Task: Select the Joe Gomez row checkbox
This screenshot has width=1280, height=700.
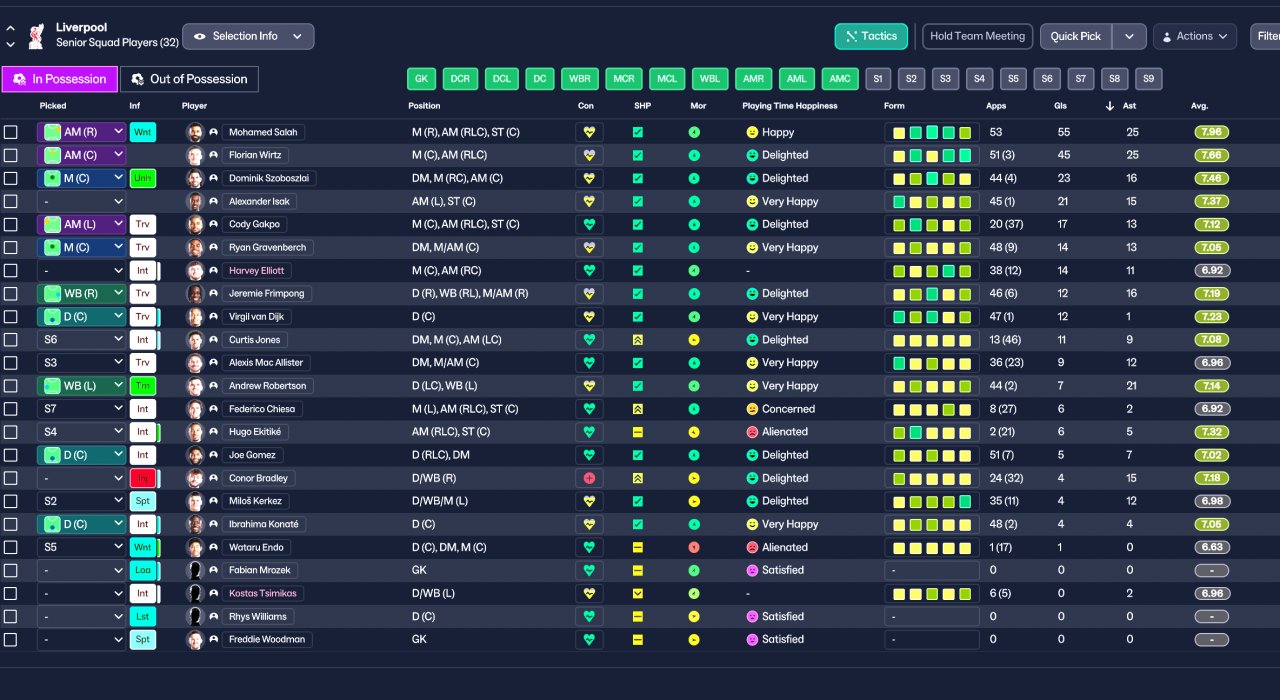Action: click(x=10, y=455)
